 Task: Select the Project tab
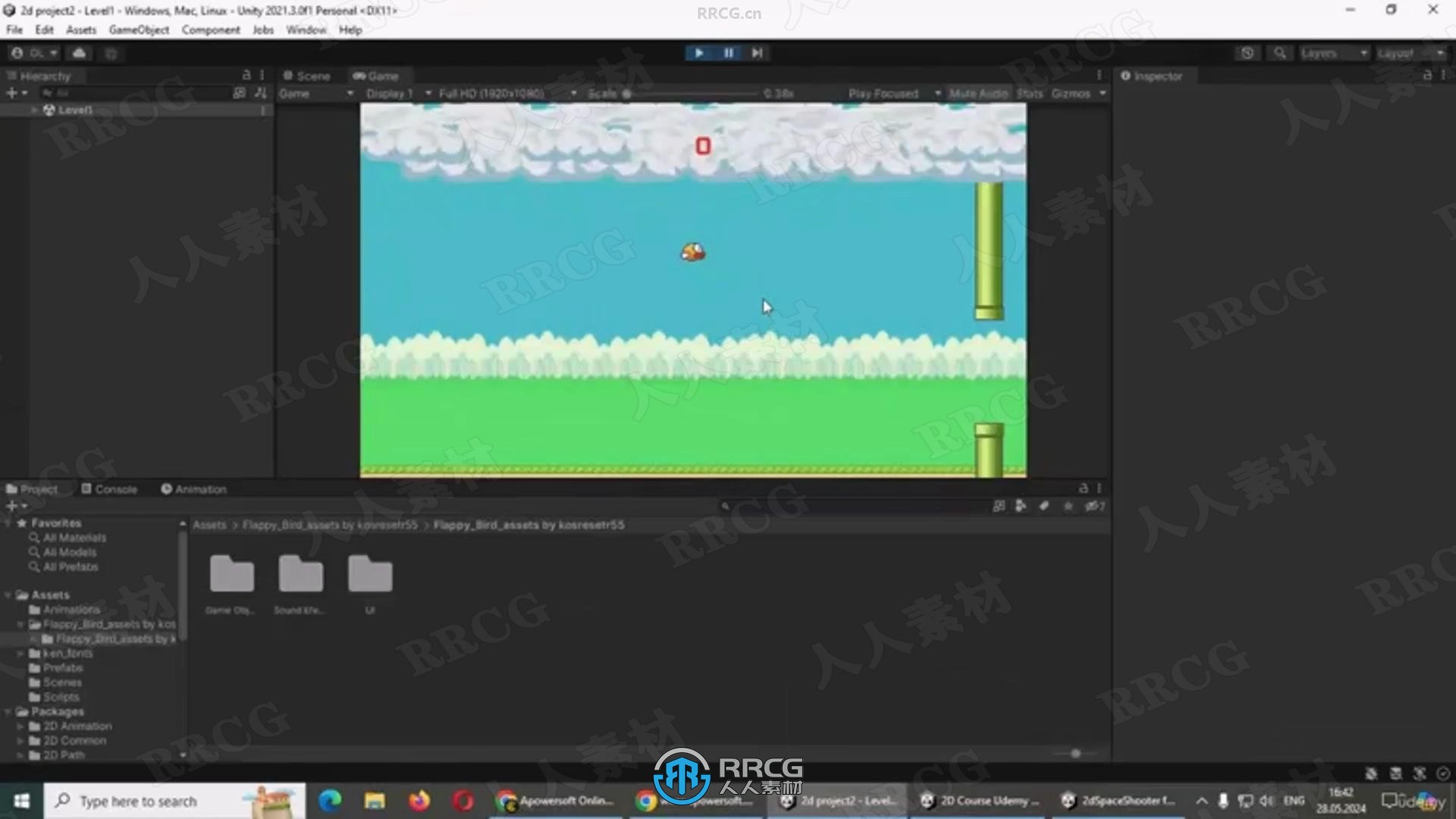(x=32, y=489)
